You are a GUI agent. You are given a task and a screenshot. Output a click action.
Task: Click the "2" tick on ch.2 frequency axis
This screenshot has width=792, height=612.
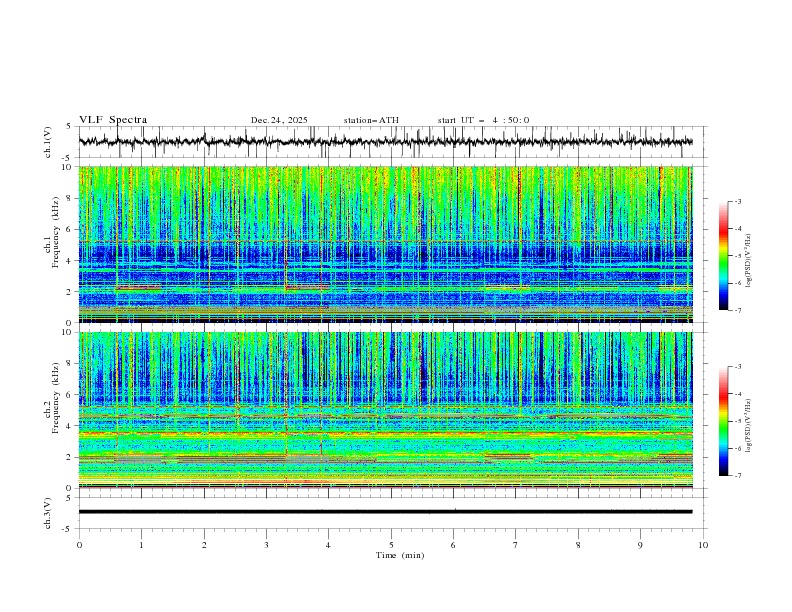pyautogui.click(x=71, y=457)
